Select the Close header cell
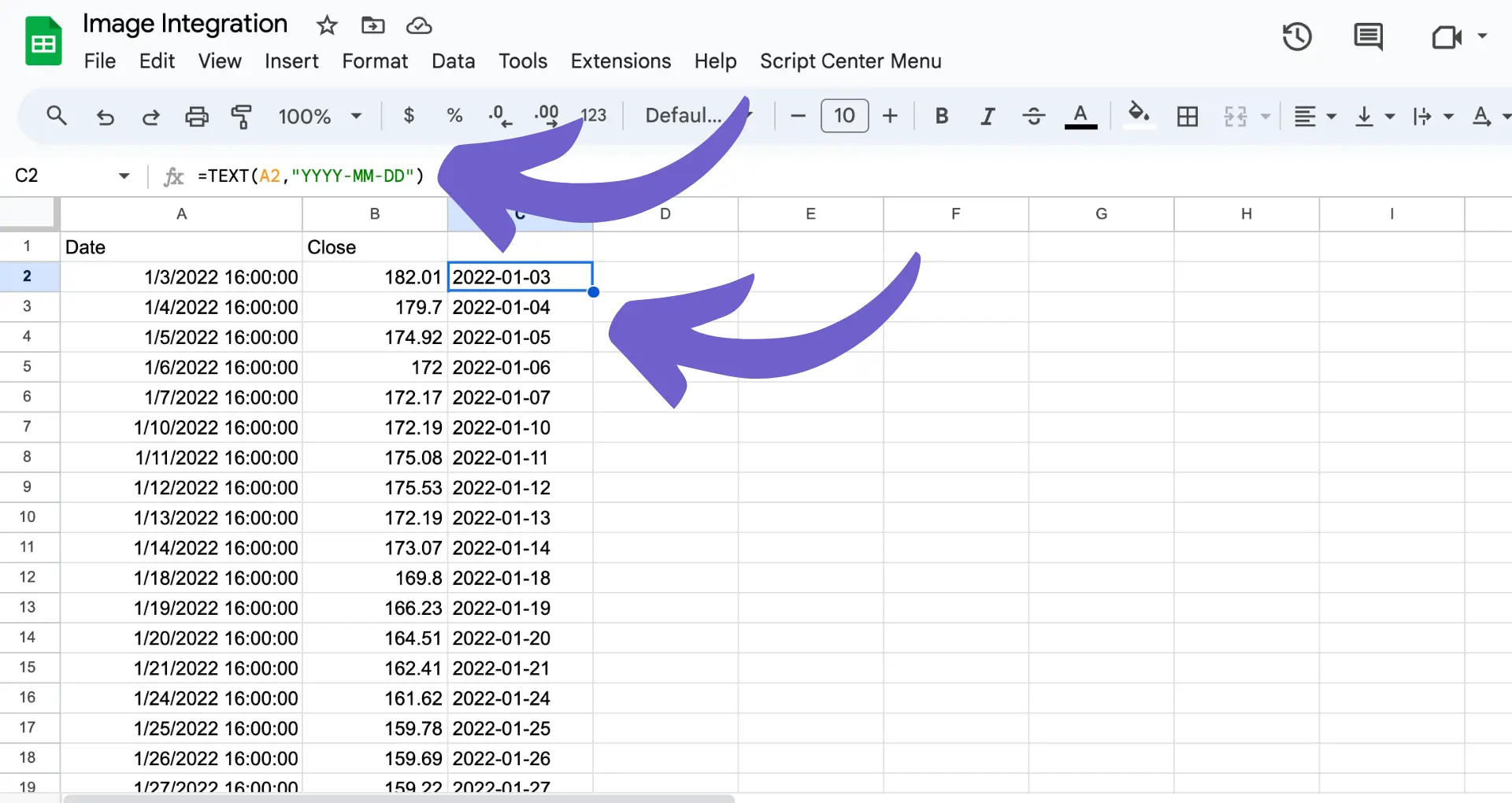Viewport: 1512px width, 803px height. pyautogui.click(x=375, y=247)
